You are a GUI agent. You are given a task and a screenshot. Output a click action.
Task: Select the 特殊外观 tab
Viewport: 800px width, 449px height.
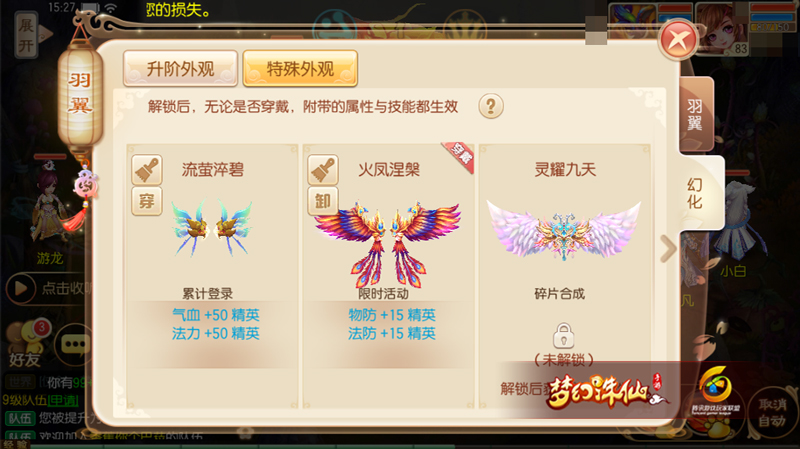[x=300, y=68]
